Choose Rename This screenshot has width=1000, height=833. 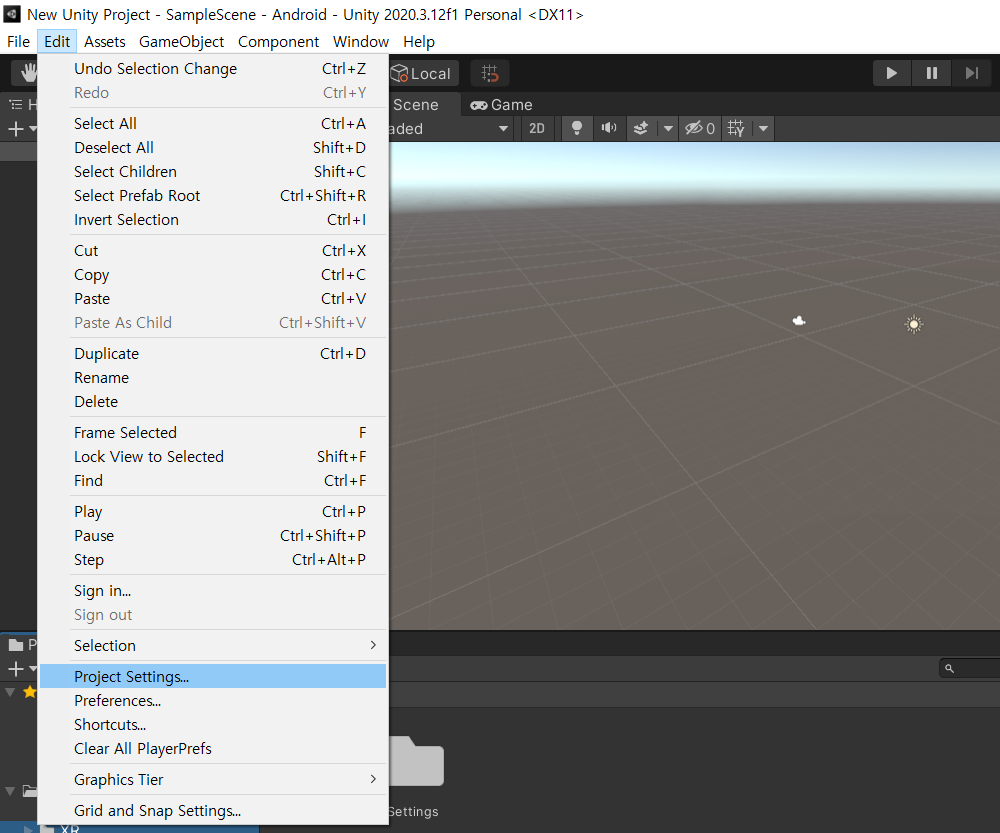pos(213,378)
